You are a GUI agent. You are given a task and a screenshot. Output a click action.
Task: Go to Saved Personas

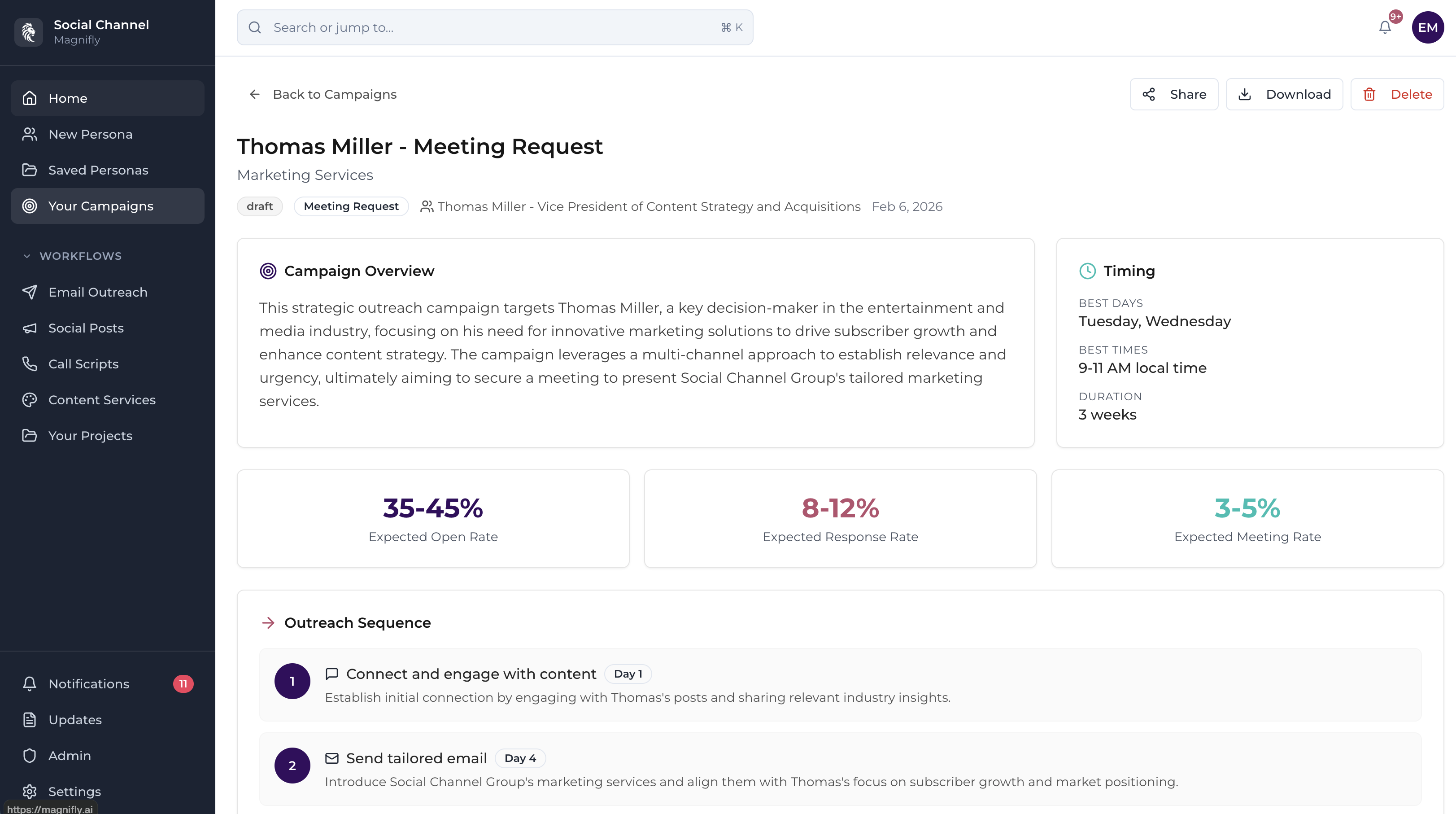pyautogui.click(x=98, y=170)
